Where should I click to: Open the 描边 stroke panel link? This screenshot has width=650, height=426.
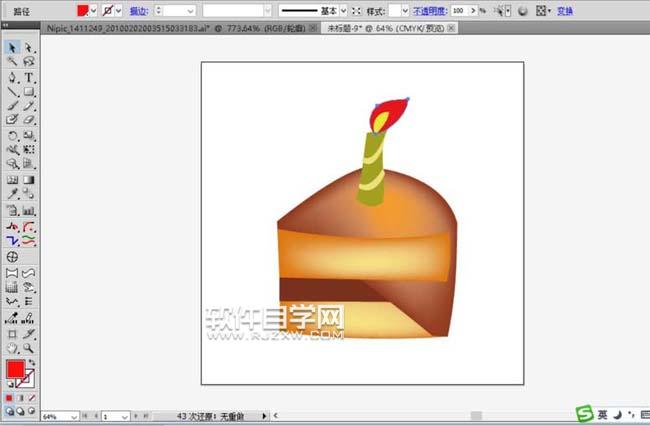click(139, 11)
